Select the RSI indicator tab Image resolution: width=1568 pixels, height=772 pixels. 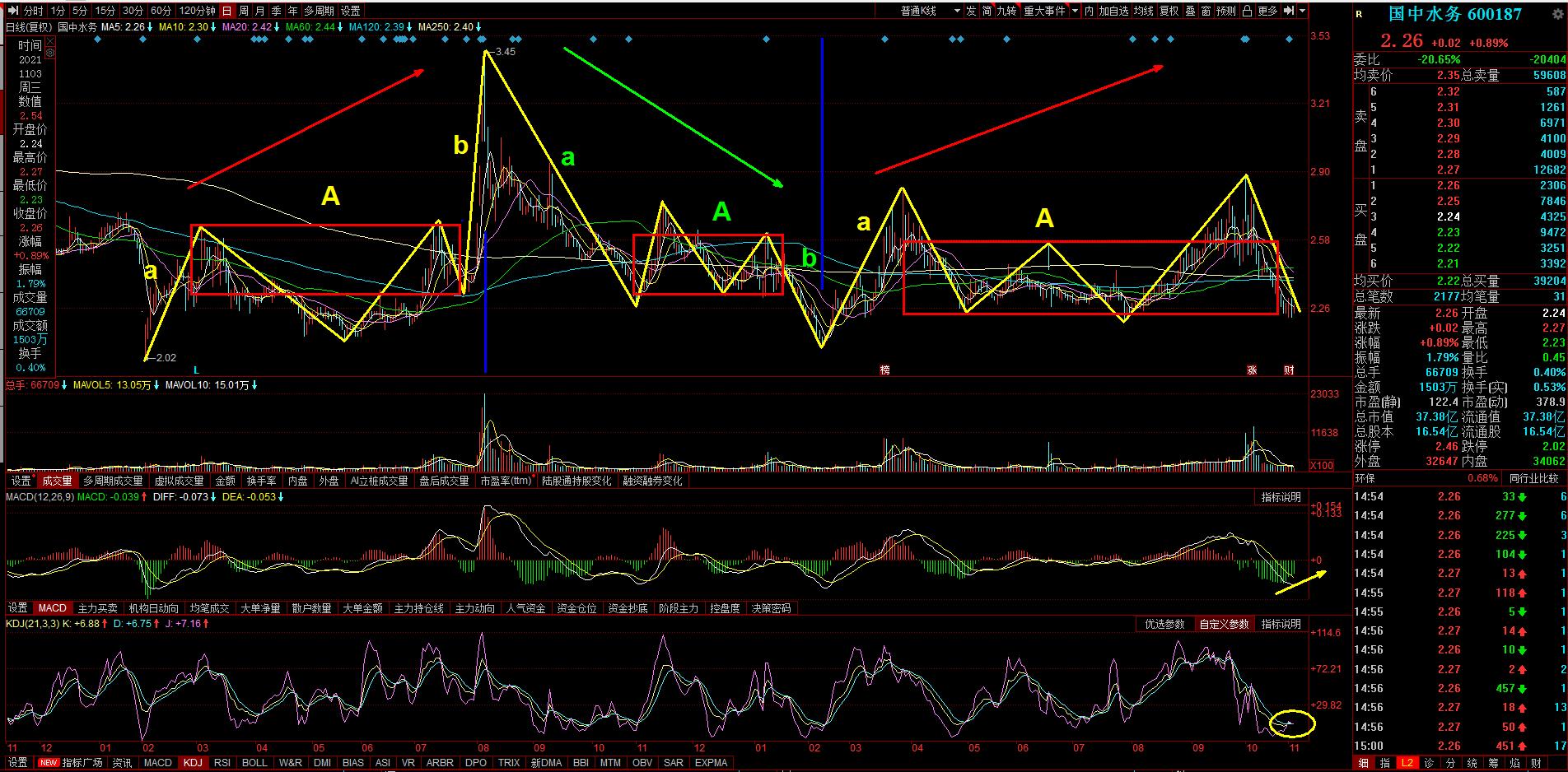222,763
